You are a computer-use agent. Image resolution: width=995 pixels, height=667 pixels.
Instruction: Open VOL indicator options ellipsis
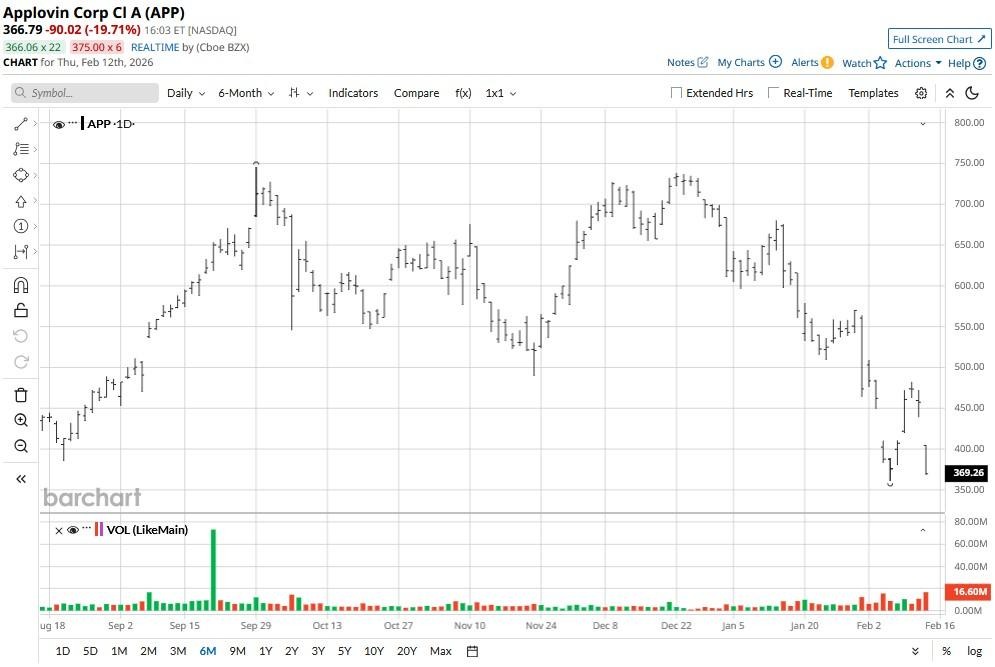[87, 528]
